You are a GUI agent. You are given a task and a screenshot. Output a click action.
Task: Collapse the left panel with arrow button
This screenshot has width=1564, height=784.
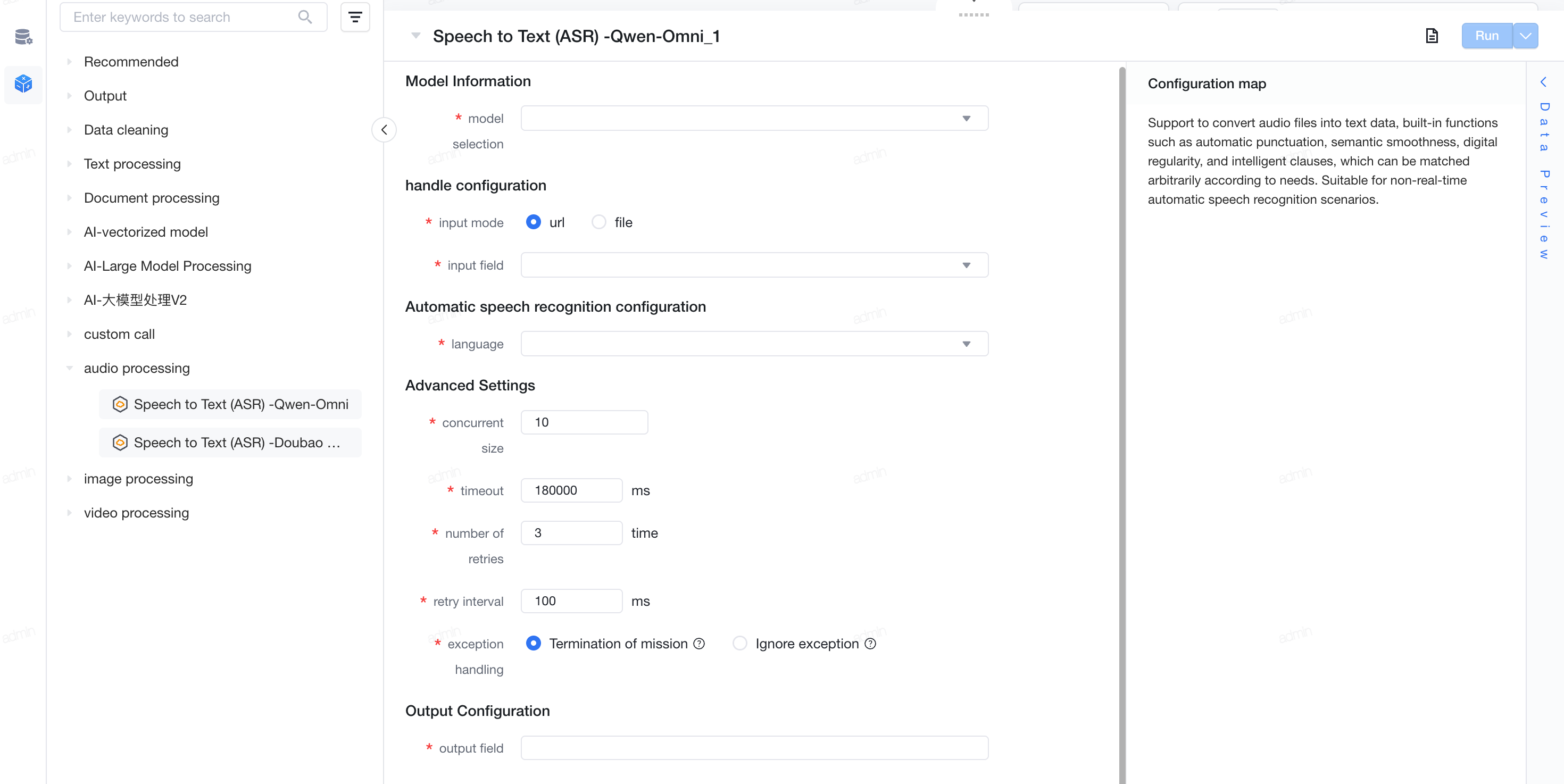pyautogui.click(x=384, y=130)
